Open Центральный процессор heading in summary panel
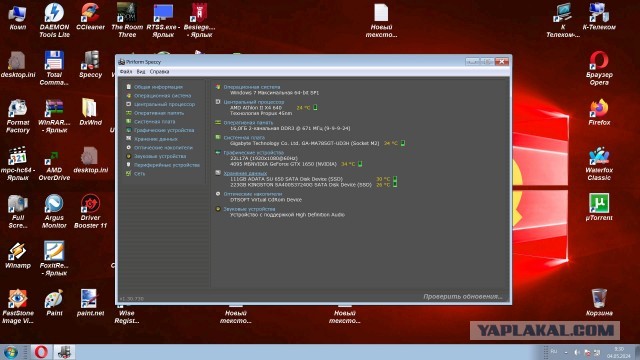640x360 pixels. [254, 102]
